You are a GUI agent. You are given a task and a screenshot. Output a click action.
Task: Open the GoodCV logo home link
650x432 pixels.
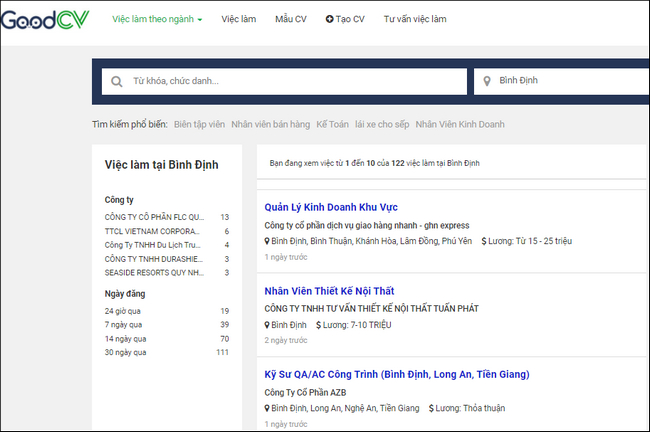click(x=45, y=19)
